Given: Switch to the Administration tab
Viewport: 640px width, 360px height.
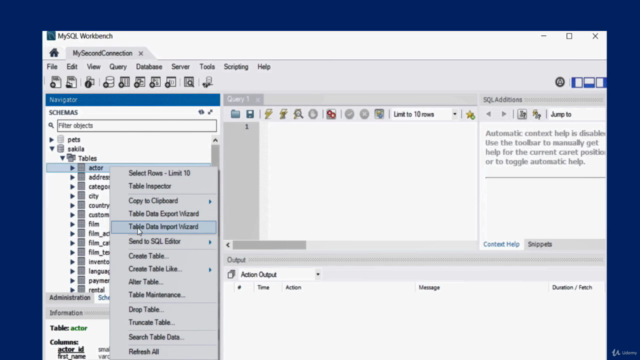Looking at the screenshot, I should tap(70, 298).
